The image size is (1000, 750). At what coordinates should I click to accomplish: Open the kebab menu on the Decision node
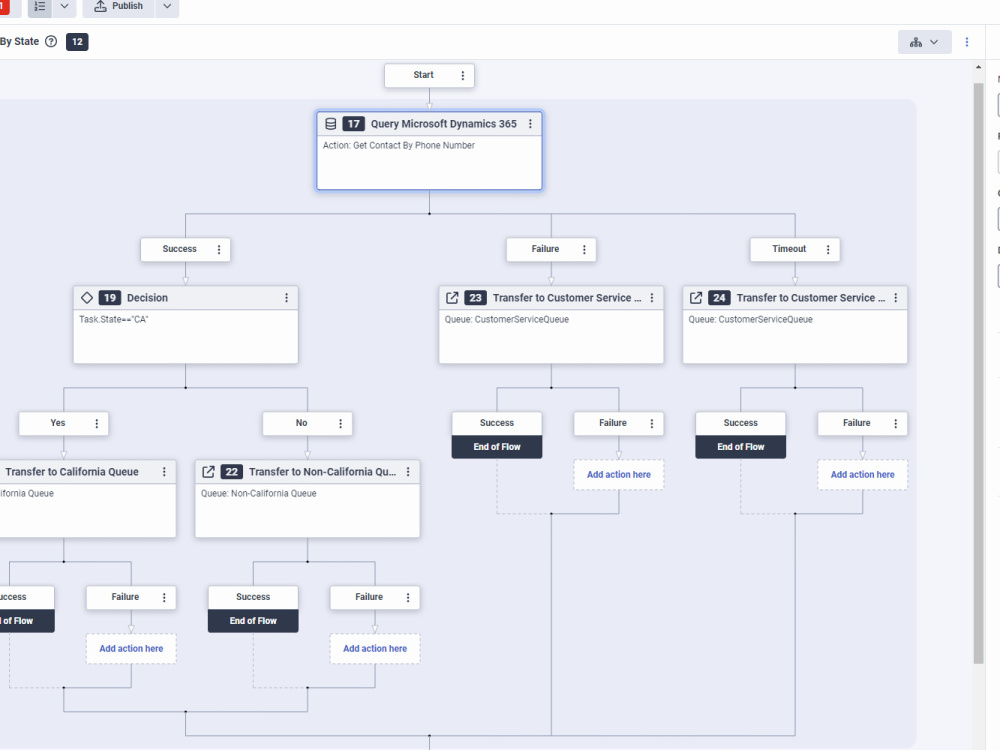pos(286,297)
